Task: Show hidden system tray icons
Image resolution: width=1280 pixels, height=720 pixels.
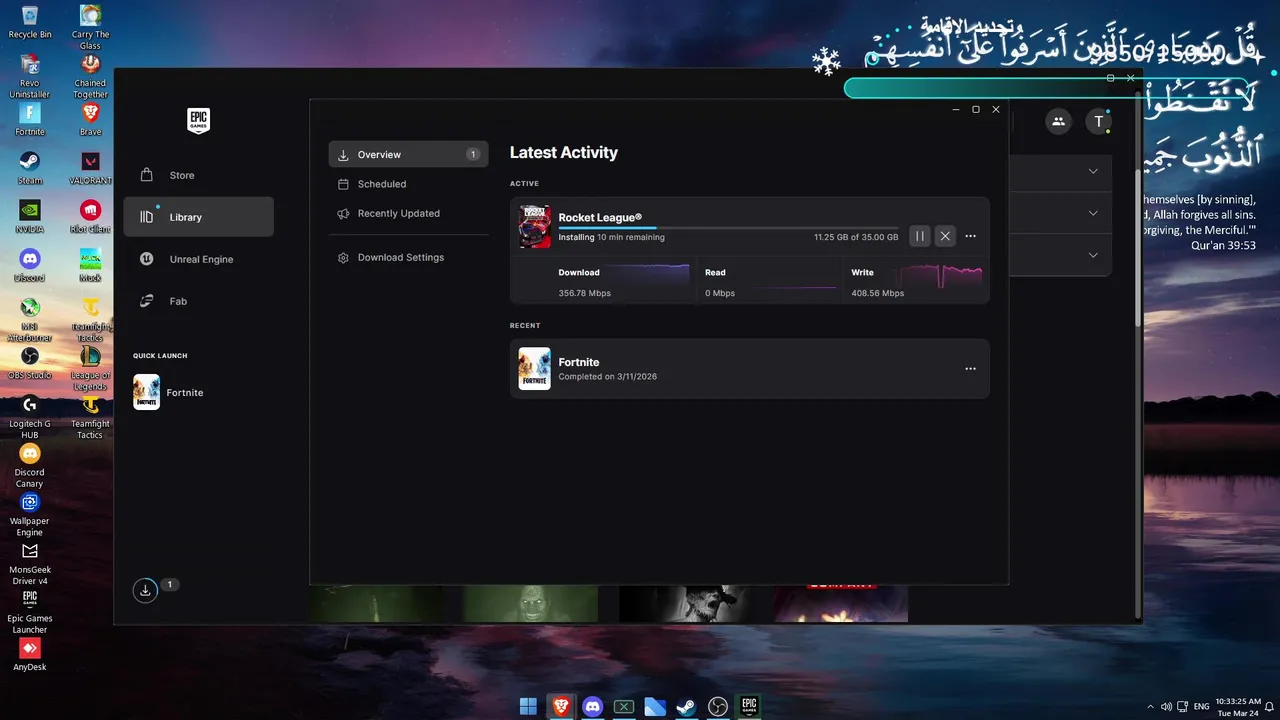Action: pos(1150,707)
